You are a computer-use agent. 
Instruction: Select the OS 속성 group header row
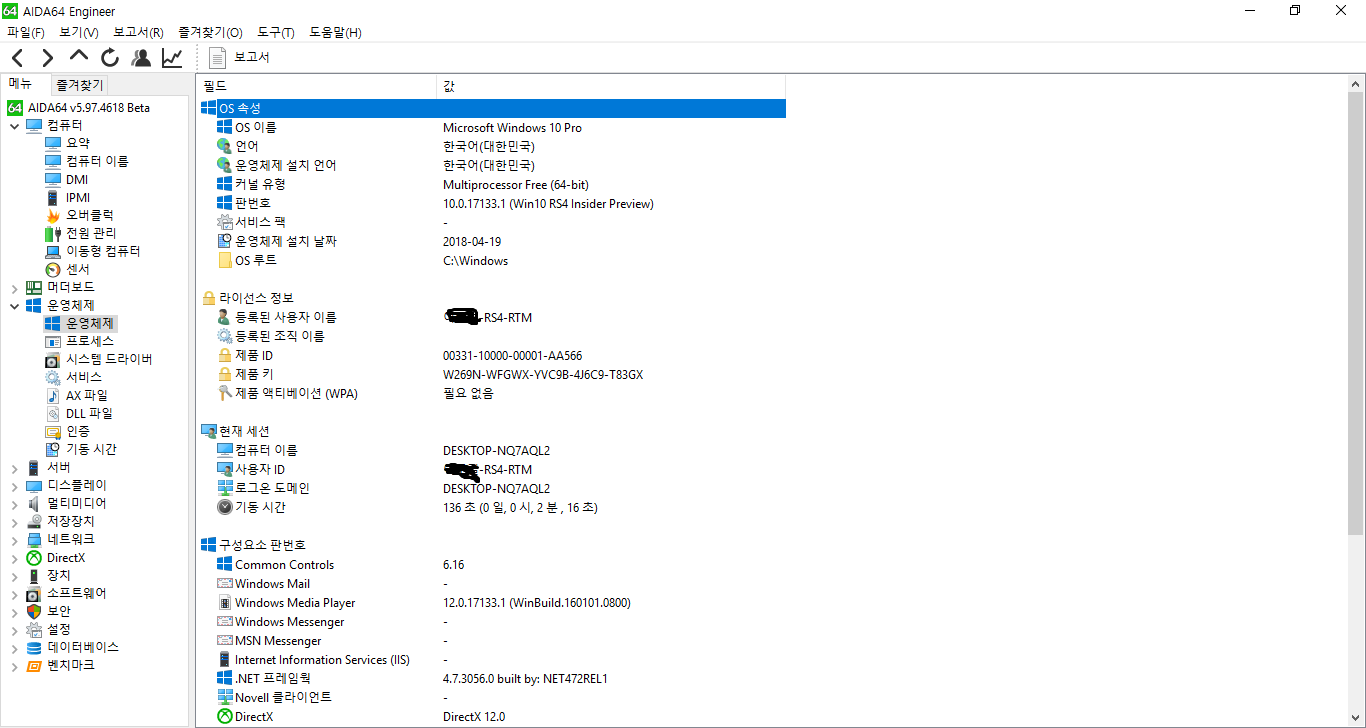tap(492, 108)
